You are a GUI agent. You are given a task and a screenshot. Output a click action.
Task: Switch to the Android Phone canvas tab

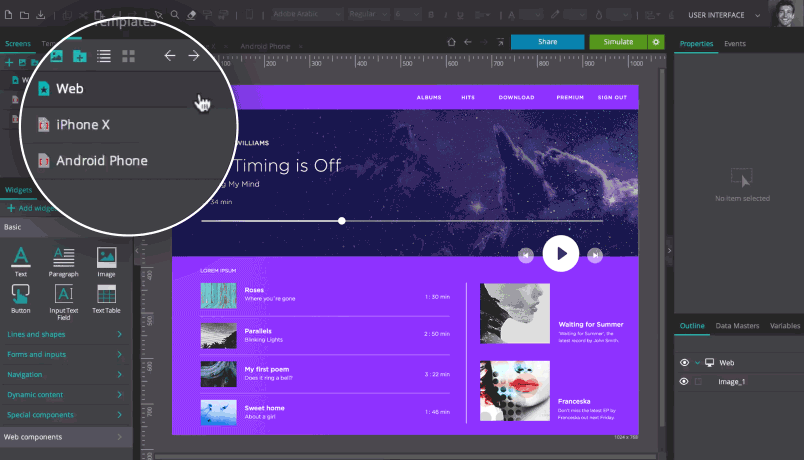click(265, 46)
